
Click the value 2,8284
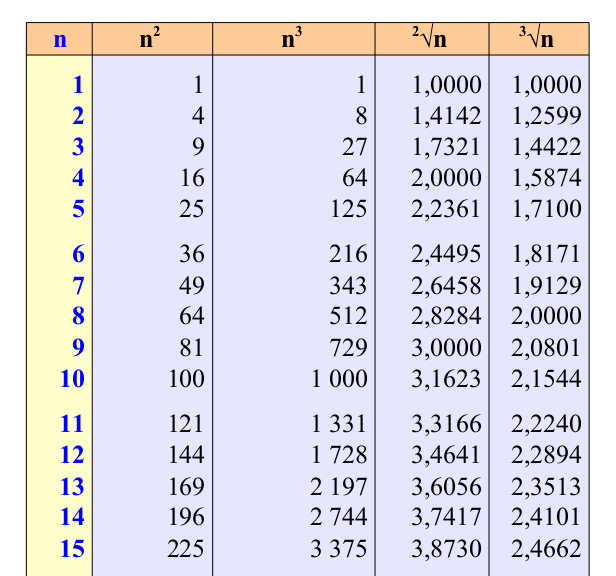447,316
